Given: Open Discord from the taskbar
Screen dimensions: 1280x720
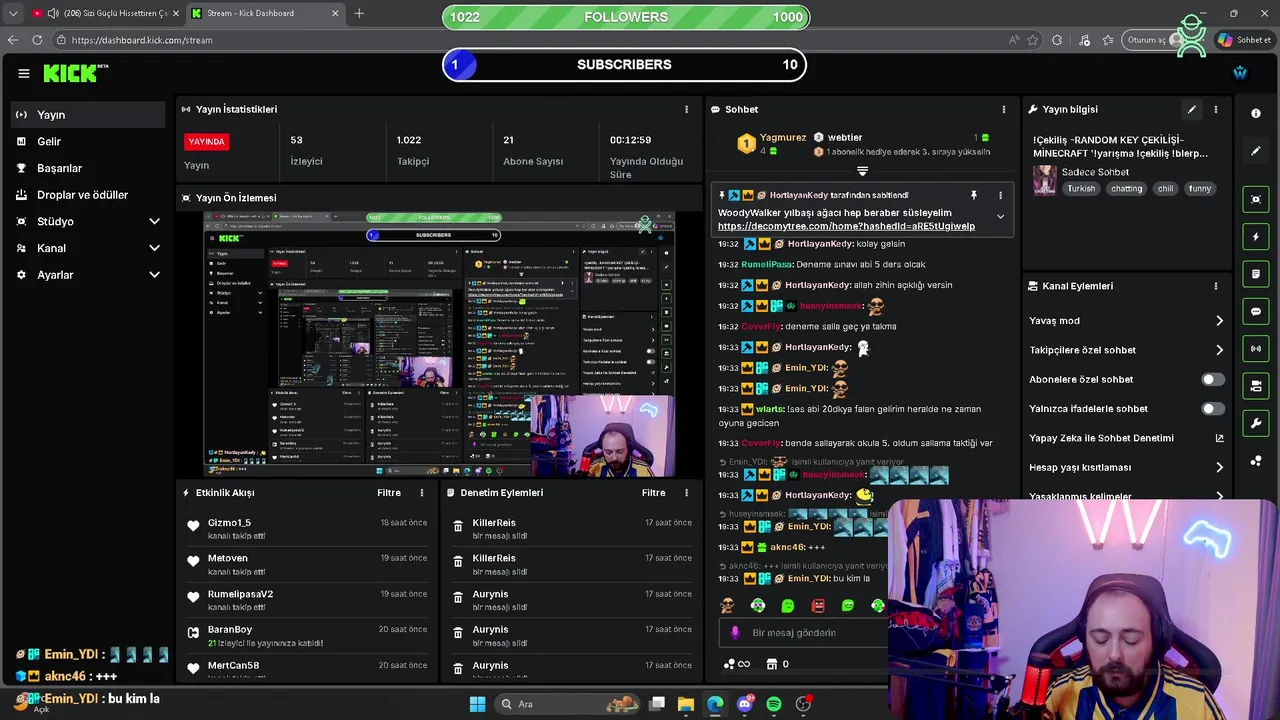Looking at the screenshot, I should coord(744,704).
